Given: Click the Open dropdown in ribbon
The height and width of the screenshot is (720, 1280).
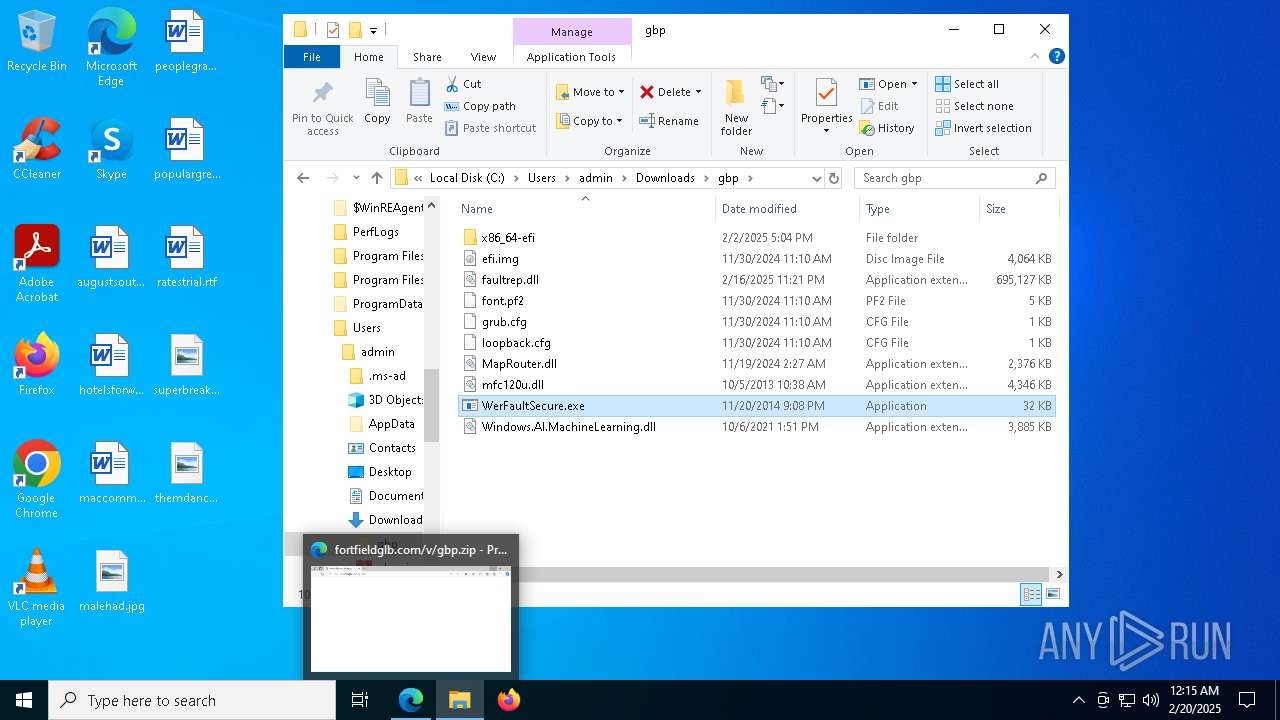Looking at the screenshot, I should click(888, 84).
